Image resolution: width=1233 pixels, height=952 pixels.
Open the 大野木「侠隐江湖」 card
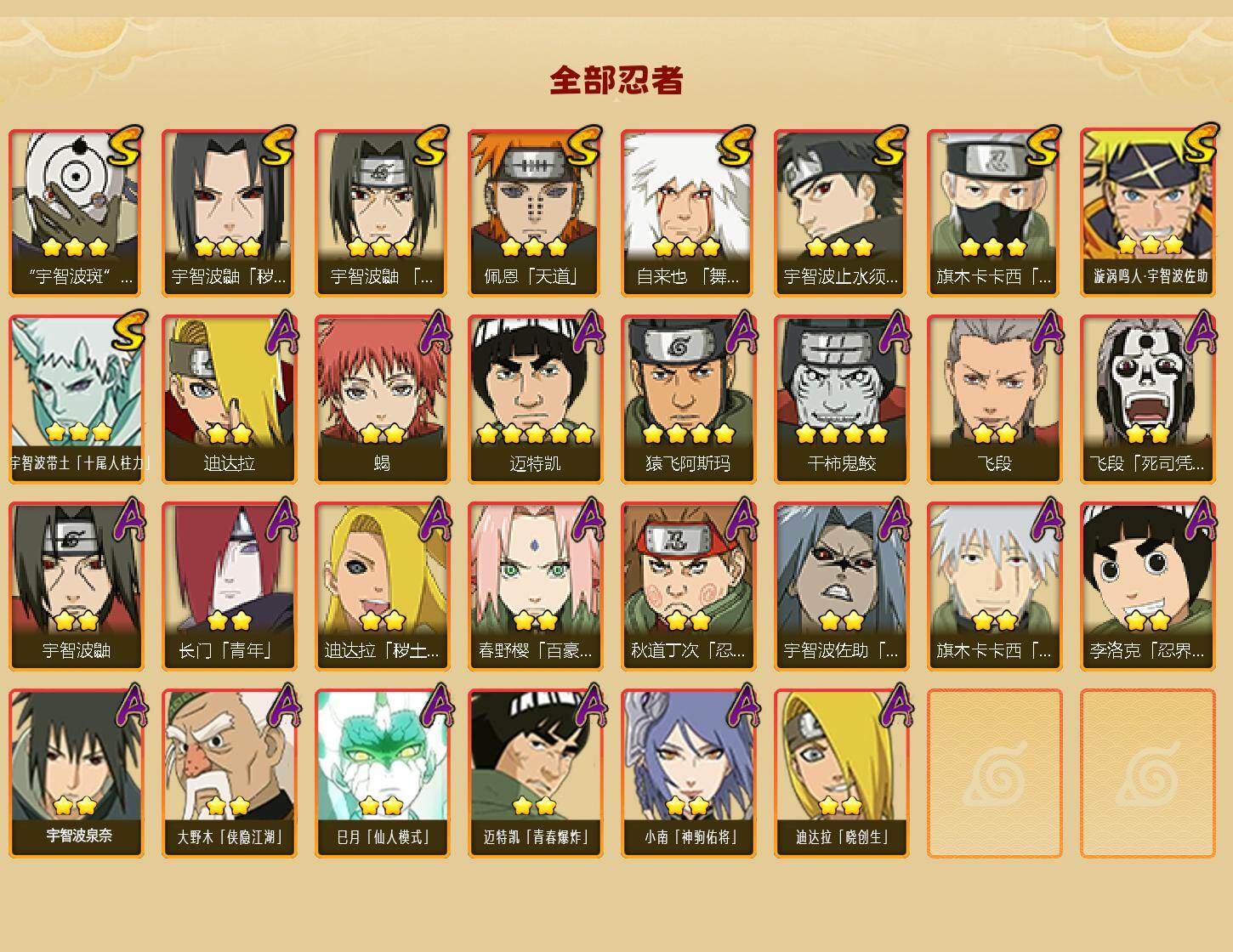229,773
